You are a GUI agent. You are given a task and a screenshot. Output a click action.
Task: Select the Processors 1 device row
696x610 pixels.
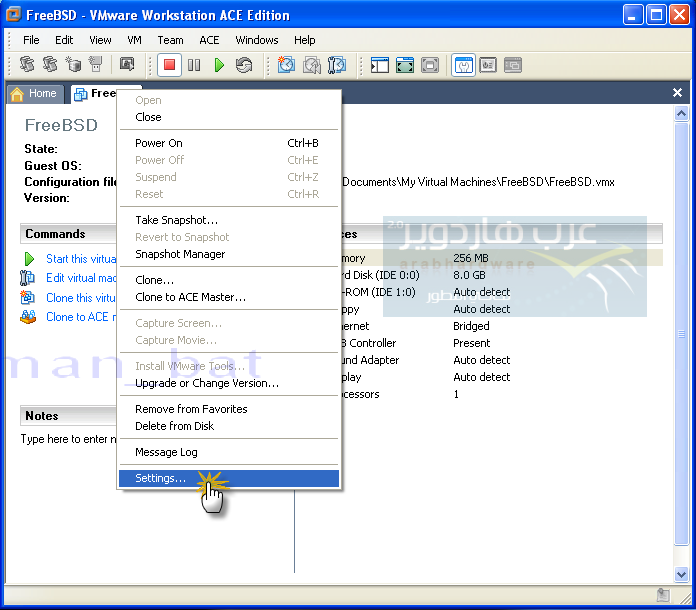coord(502,394)
